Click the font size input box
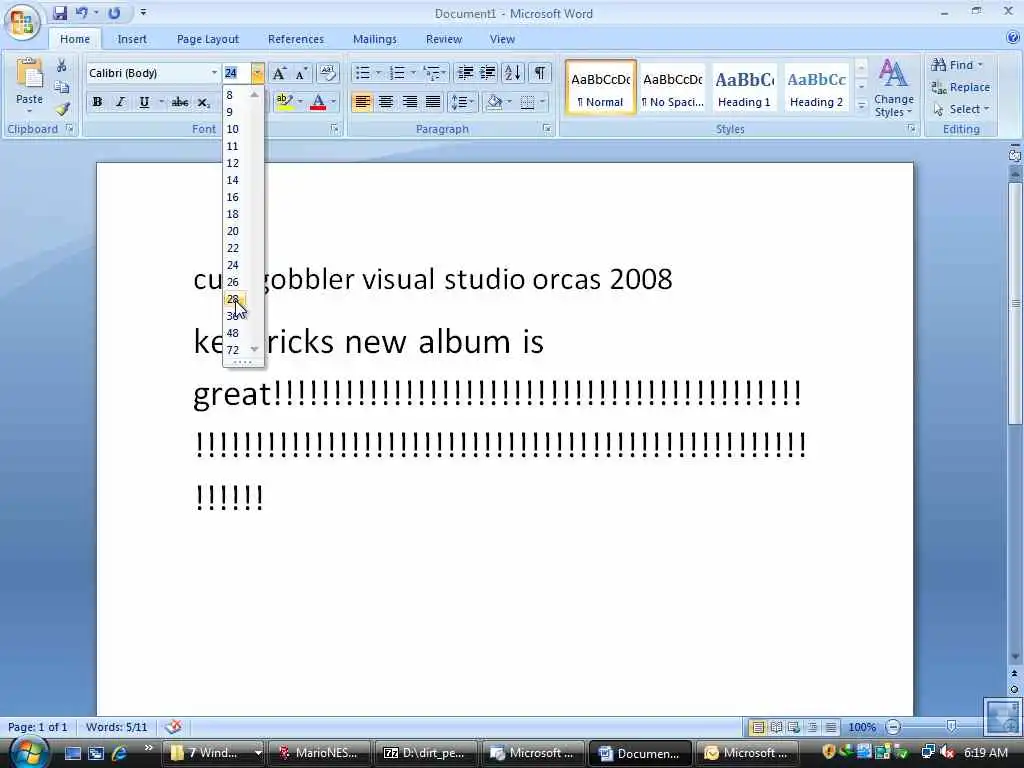The height and width of the screenshot is (768, 1024). click(x=236, y=73)
